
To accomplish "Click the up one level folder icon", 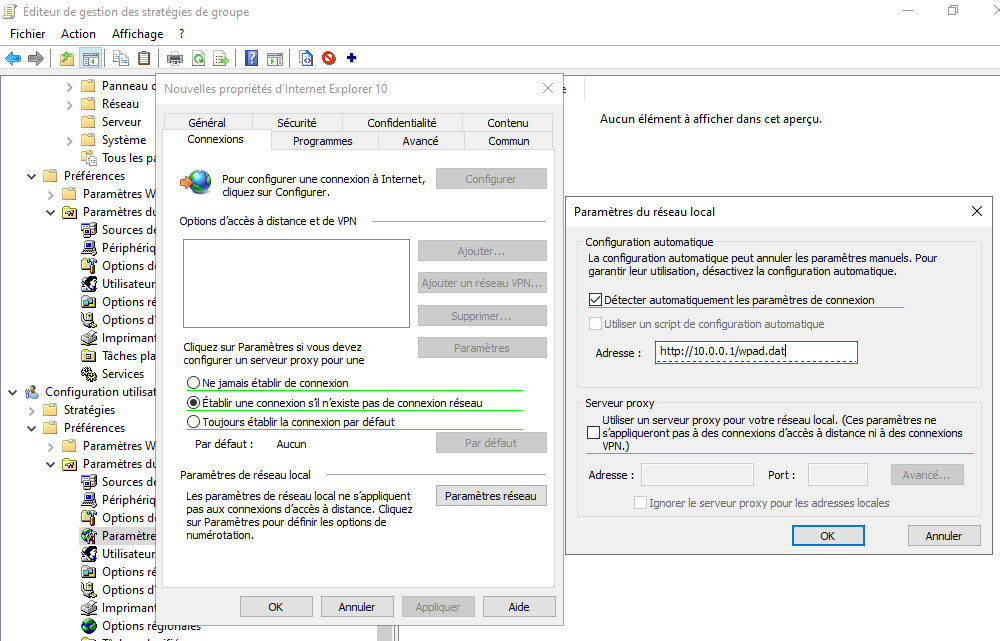I will [67, 58].
